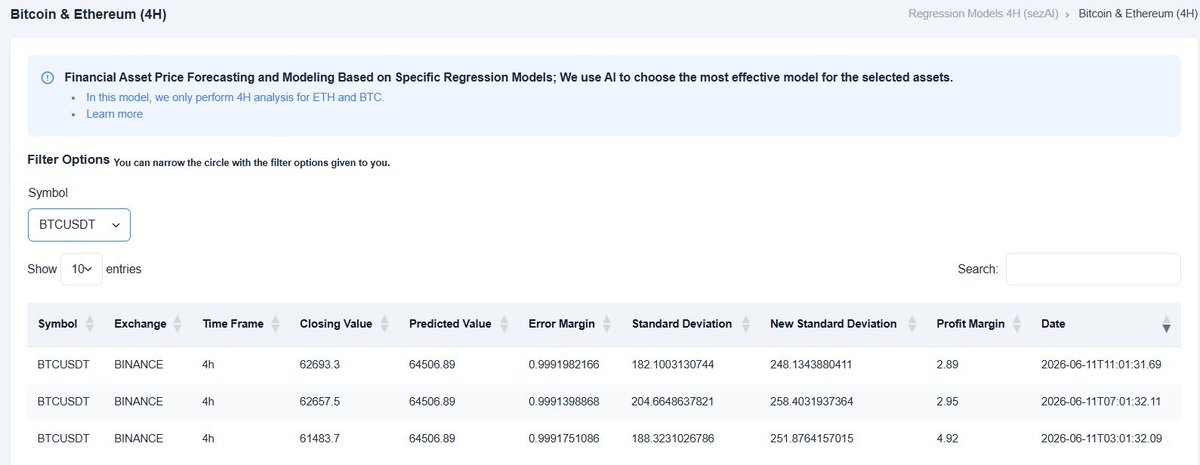
Task: Click the date 2026-06-11T03:01:32.09
Action: (1102, 437)
